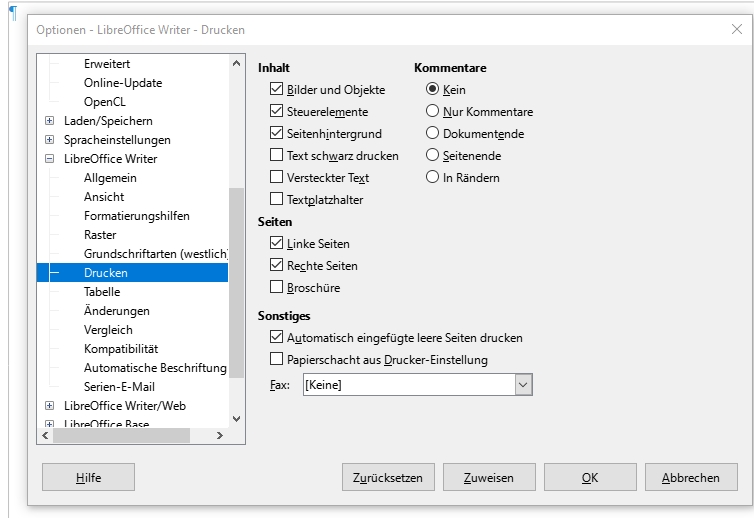Viewport: 754px width, 518px height.
Task: Click tree scrollbar down arrow
Action: pos(236,419)
